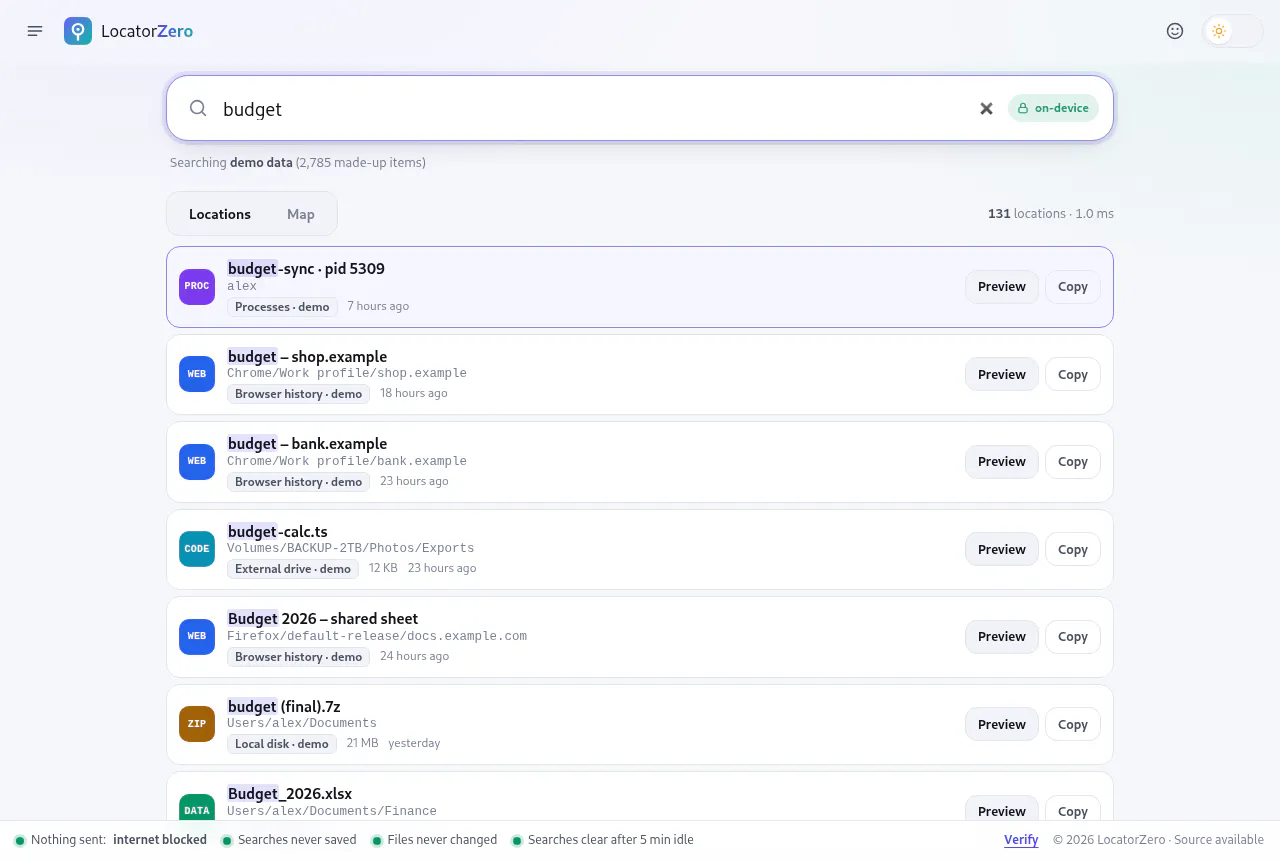Select the Locations tab
Image resolution: width=1280 pixels, height=860 pixels.
pyautogui.click(x=220, y=214)
